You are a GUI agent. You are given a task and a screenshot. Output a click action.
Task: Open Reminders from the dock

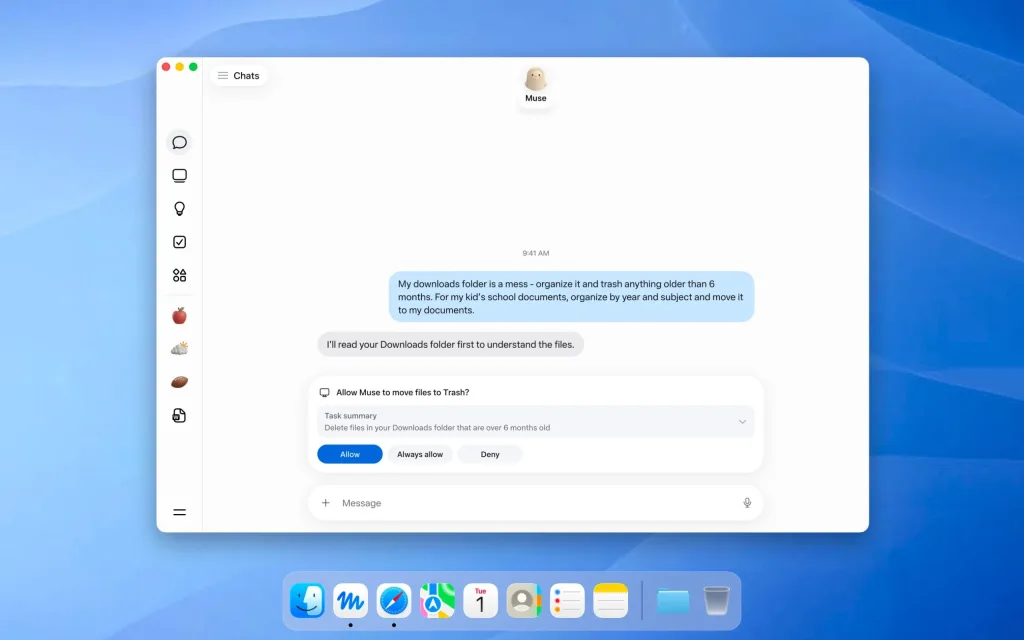[567, 600]
